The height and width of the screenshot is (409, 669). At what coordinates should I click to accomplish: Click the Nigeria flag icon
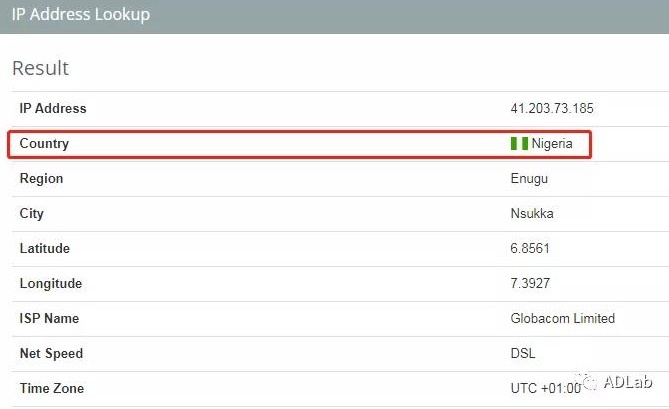[519, 143]
